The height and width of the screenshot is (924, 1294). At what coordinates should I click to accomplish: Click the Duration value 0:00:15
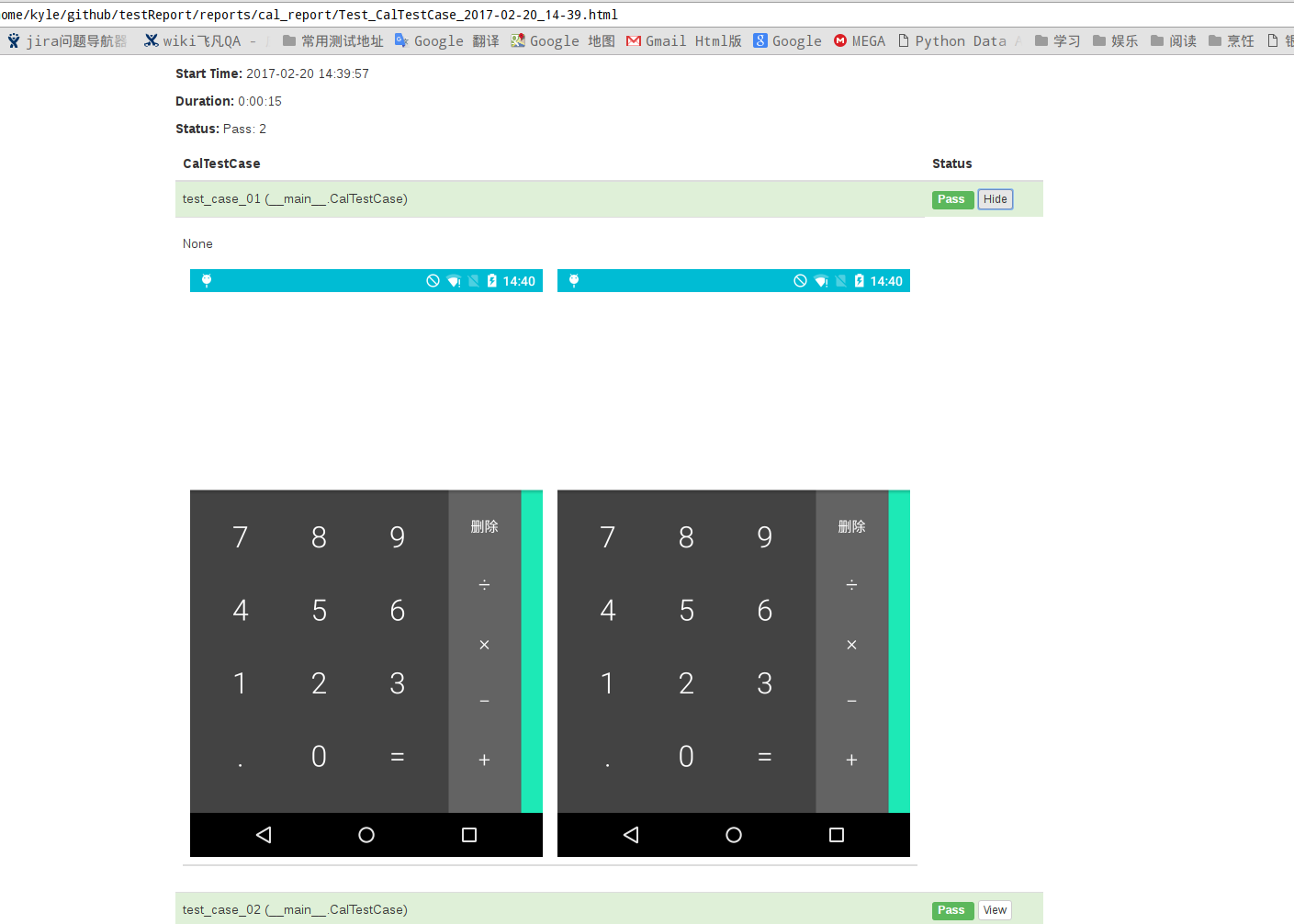tap(260, 101)
